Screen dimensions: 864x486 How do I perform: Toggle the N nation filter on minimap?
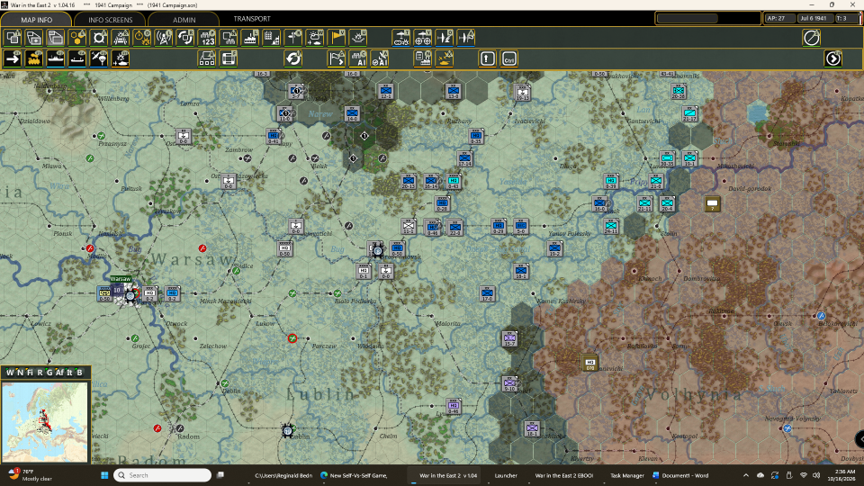(x=20, y=372)
